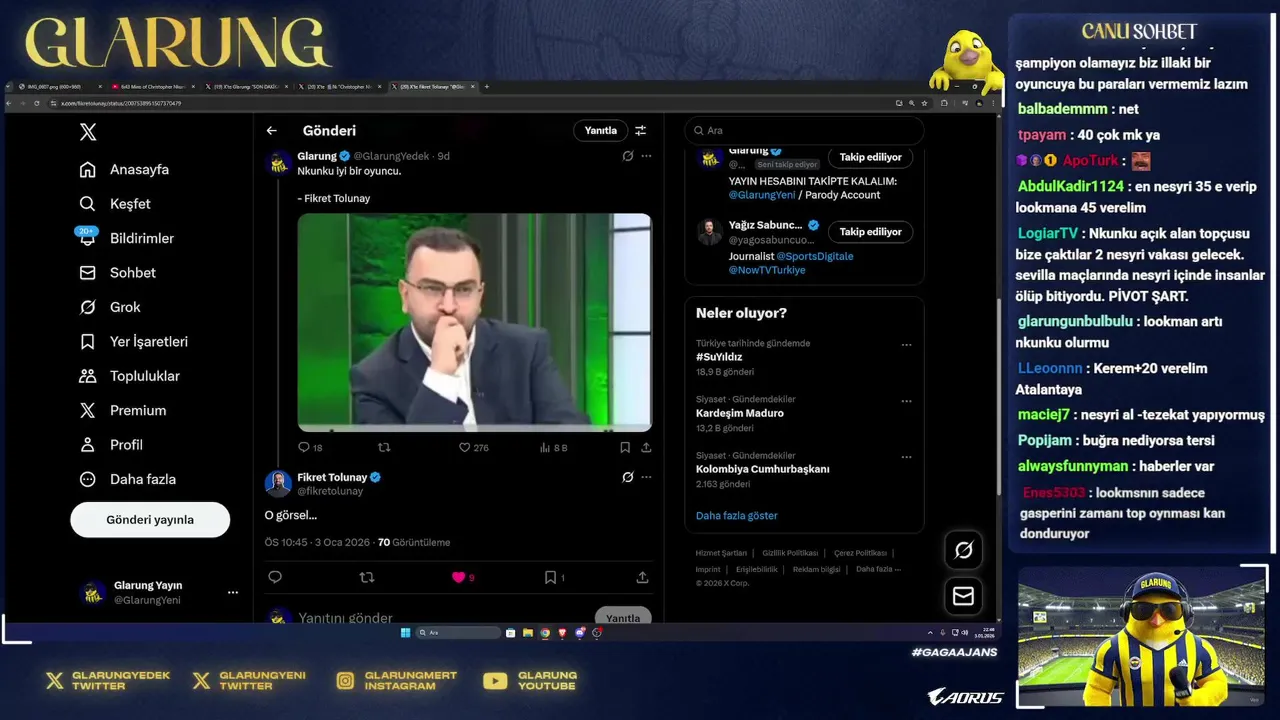1280x720 pixels.
Task: Open the Fikret Tolunay video thumbnail
Action: point(475,322)
